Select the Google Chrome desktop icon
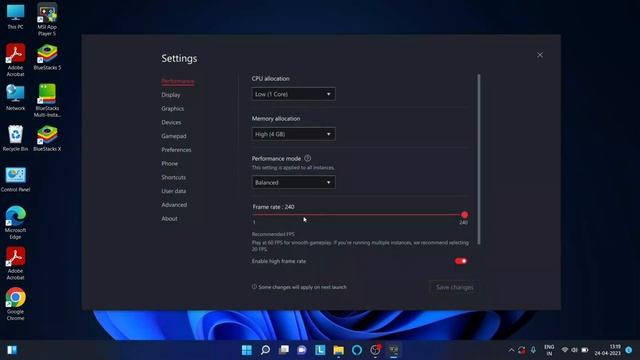This screenshot has height=360, width=640. [x=16, y=304]
